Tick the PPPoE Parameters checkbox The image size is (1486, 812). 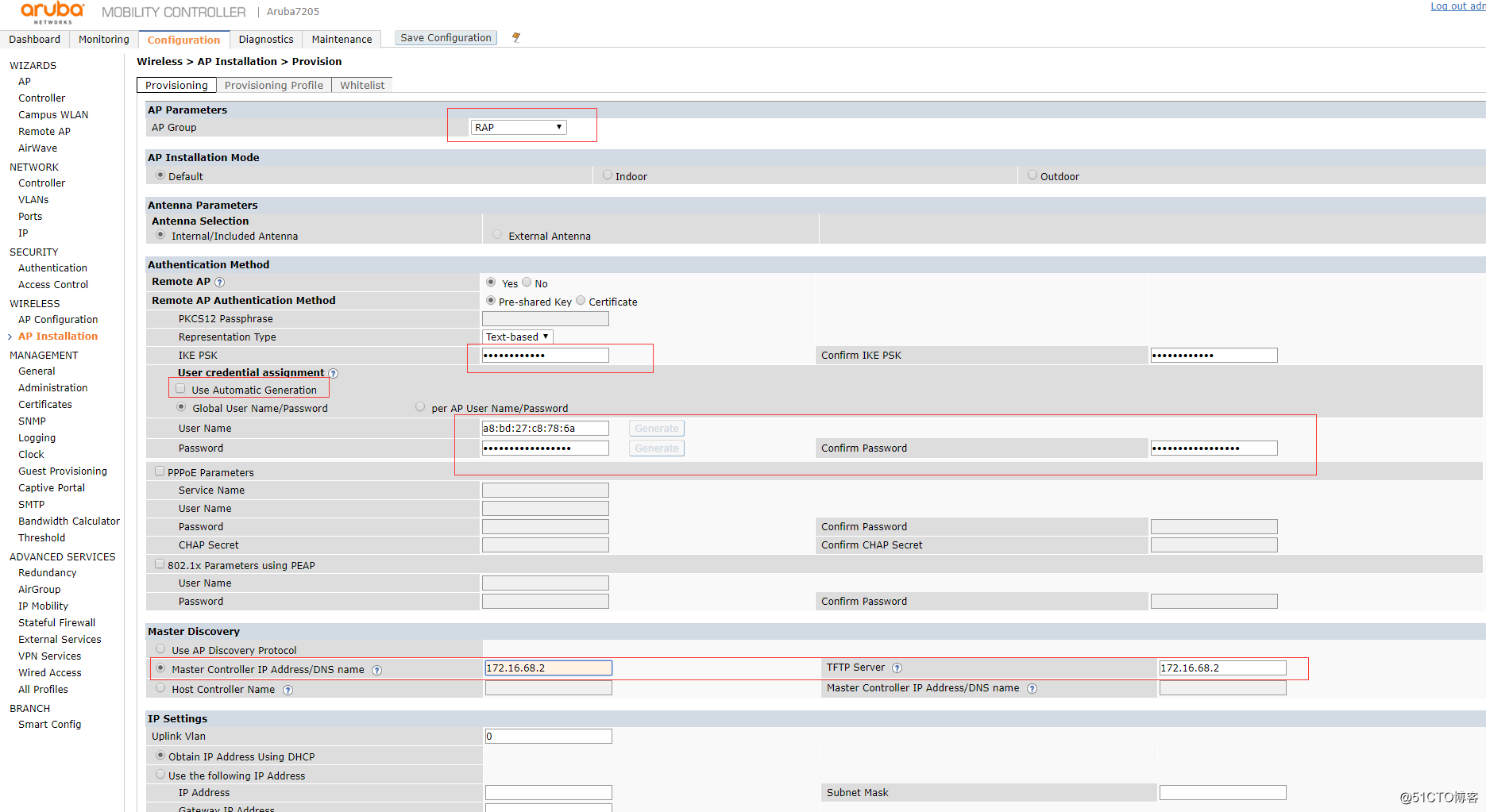pyautogui.click(x=160, y=471)
